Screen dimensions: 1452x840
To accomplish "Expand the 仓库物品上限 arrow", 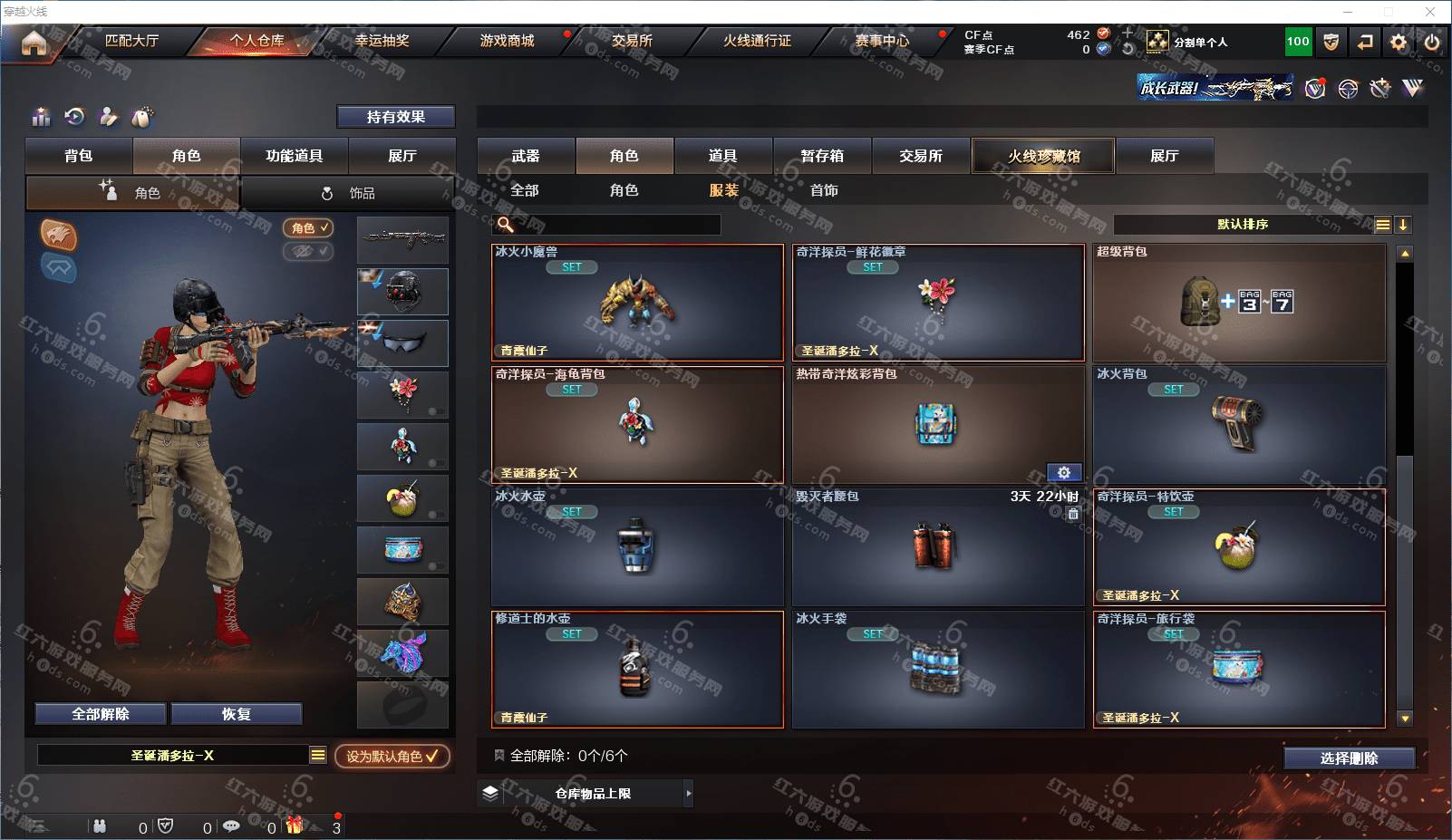I will tap(688, 793).
